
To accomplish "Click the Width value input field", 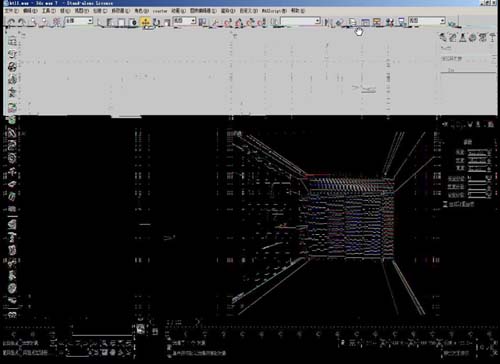I will click(x=477, y=161).
